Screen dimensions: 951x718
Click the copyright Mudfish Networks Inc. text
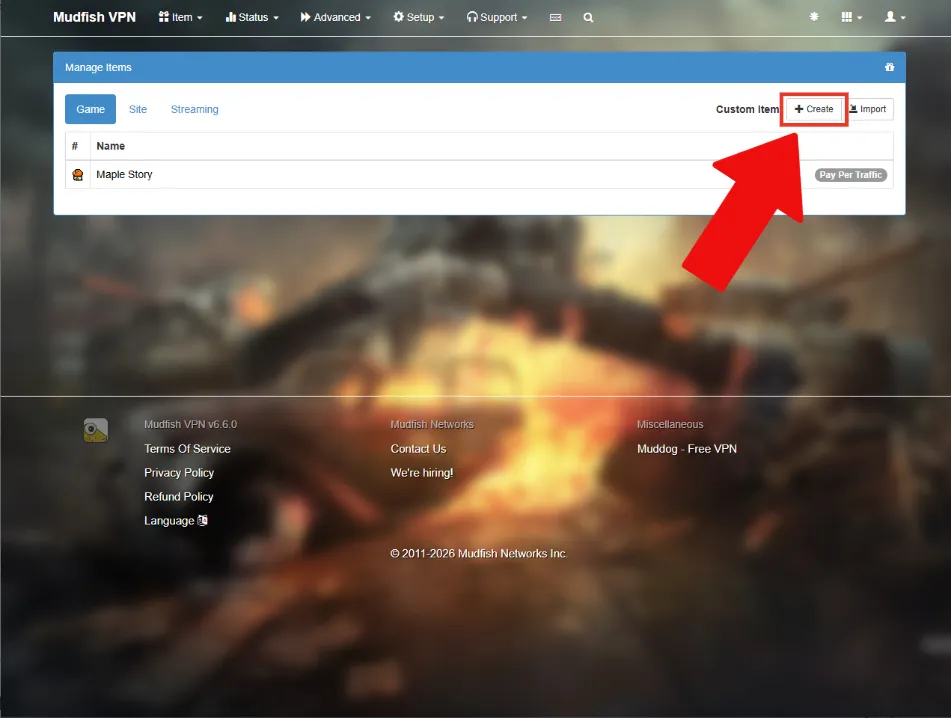coord(479,554)
